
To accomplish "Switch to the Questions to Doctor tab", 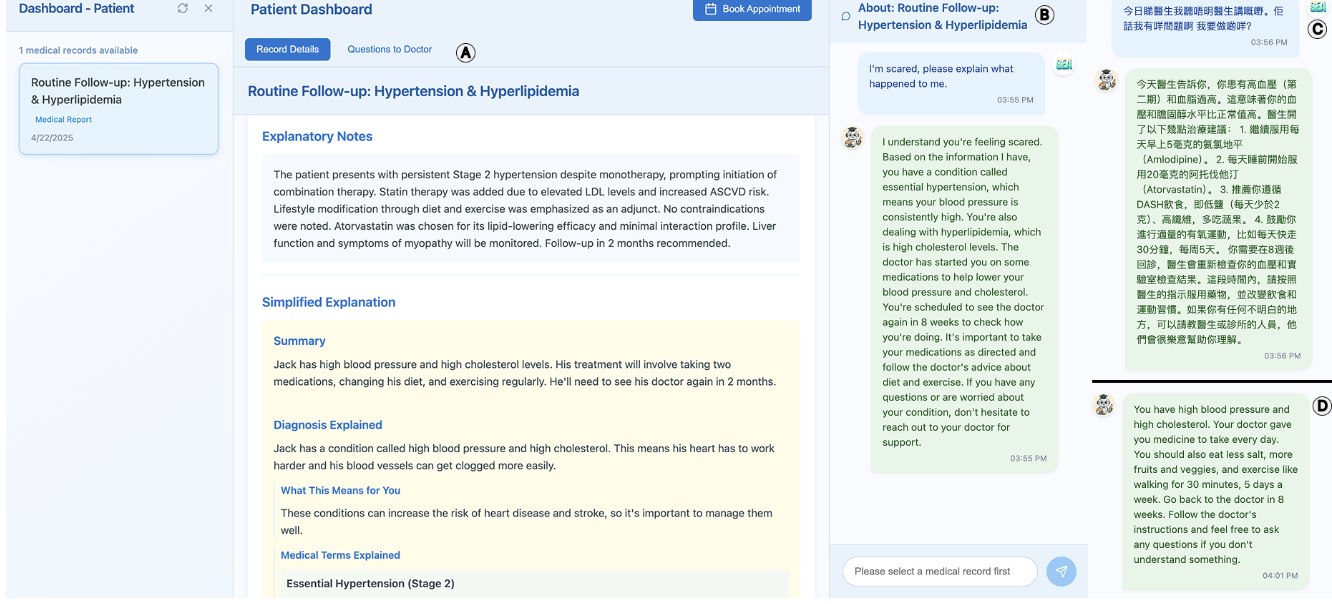I will [x=389, y=49].
